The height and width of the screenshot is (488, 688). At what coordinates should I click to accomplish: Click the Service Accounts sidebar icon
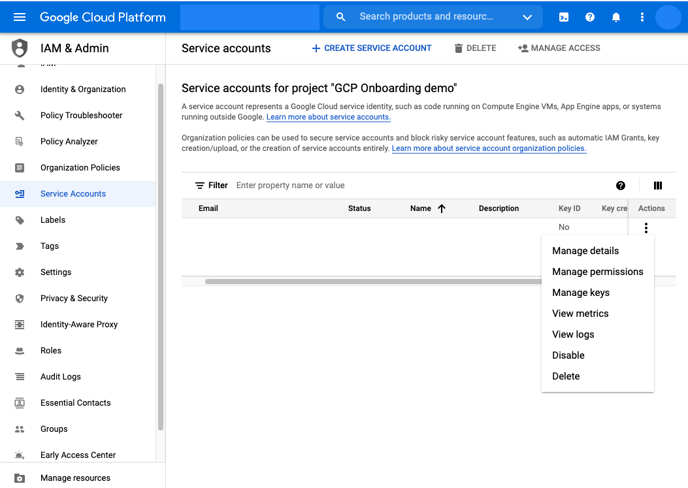pos(19,194)
